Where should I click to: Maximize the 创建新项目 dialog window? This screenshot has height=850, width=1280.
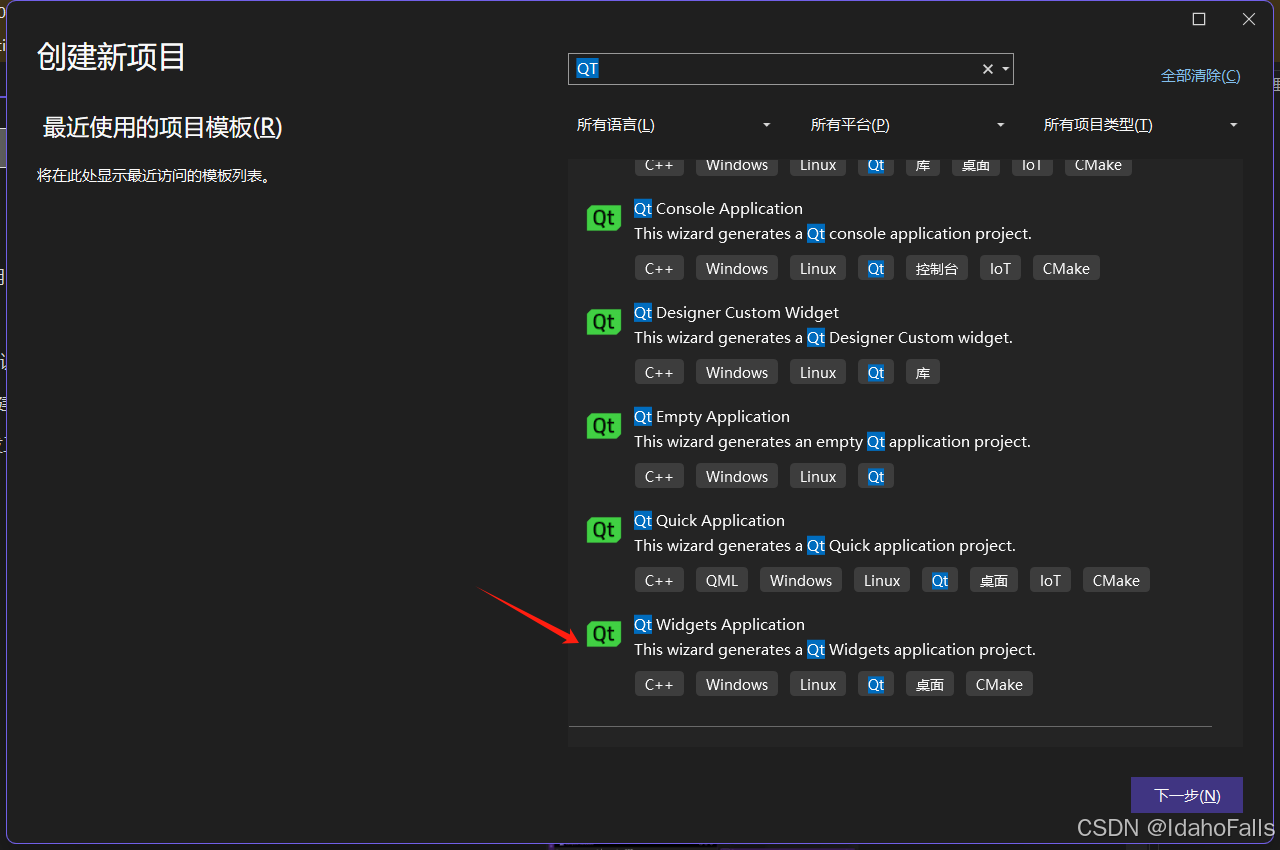(1199, 19)
